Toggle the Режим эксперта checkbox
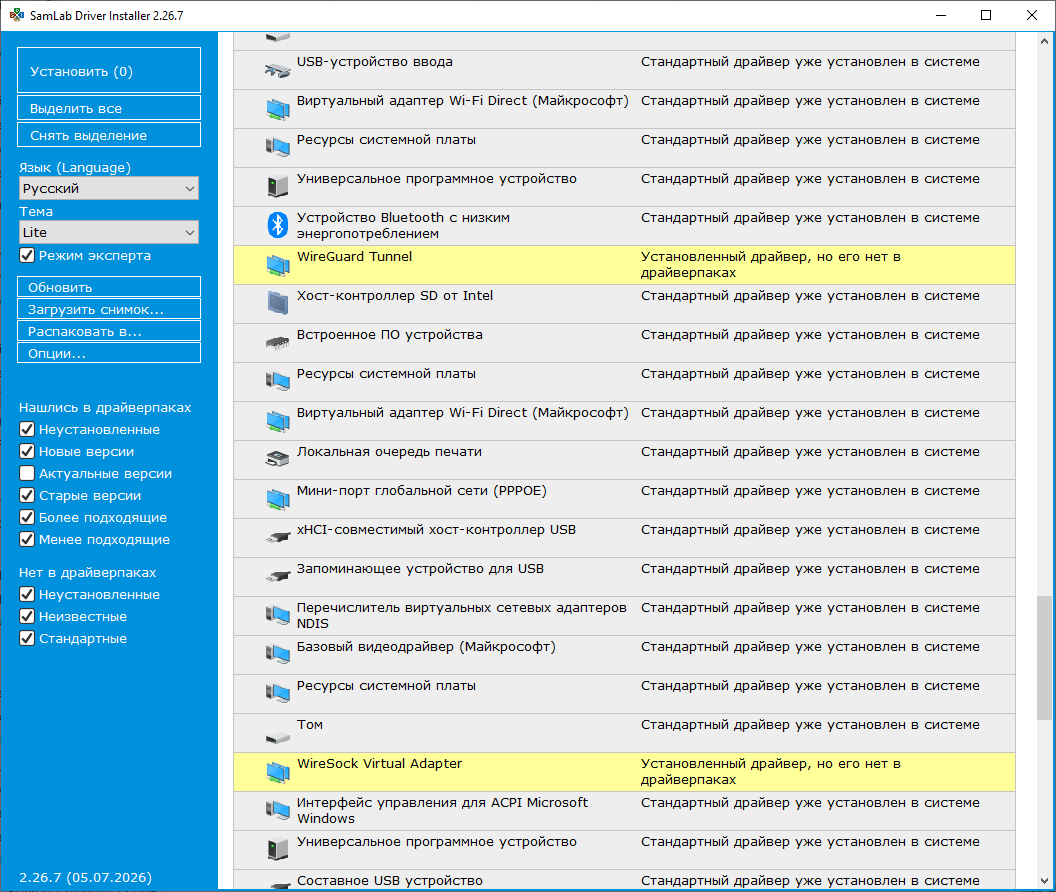Viewport: 1056px width, 892px height. pyautogui.click(x=27, y=255)
